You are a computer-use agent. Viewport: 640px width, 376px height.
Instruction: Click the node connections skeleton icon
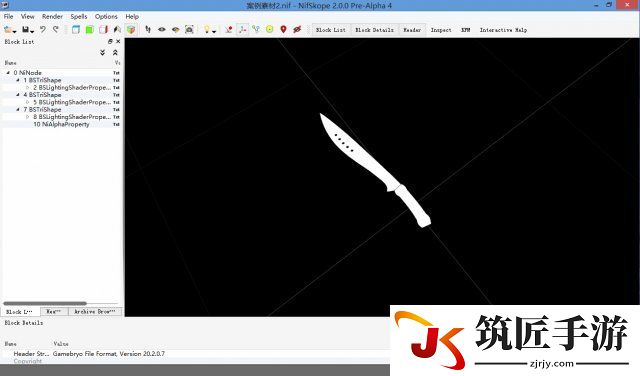(x=256, y=29)
